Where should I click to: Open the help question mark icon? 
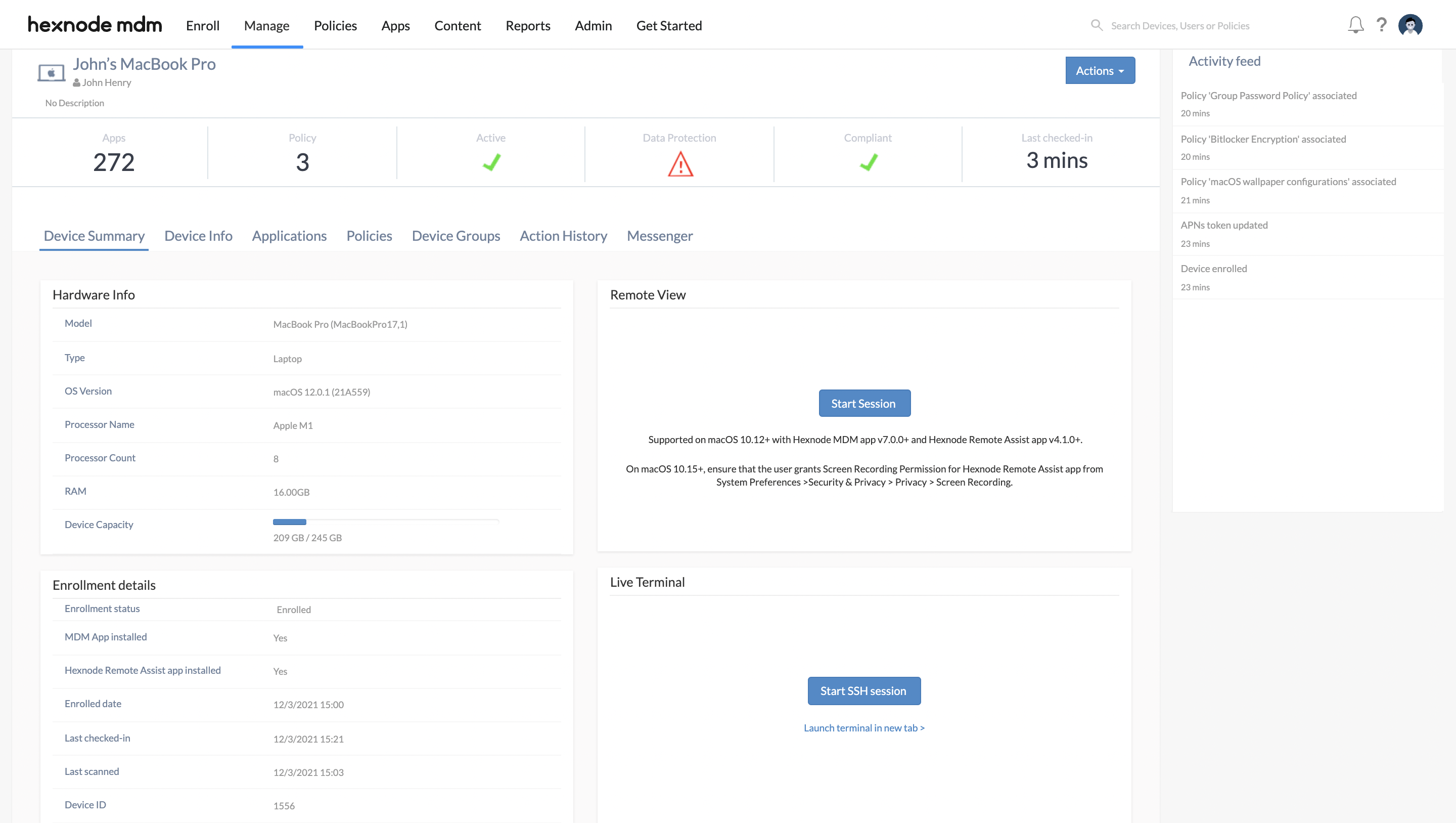tap(1381, 25)
